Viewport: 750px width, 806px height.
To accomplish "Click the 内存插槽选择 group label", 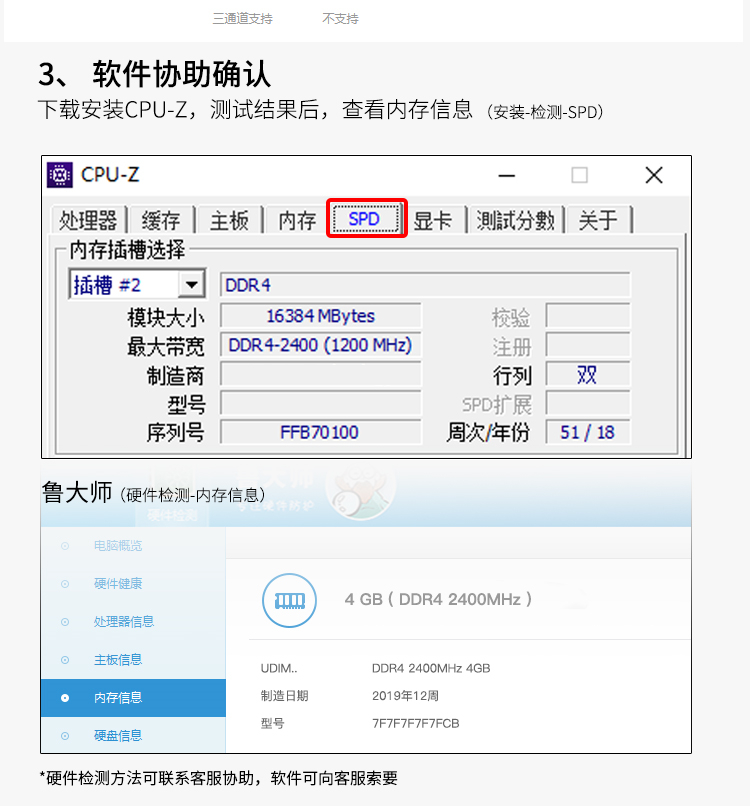I will tap(127, 250).
